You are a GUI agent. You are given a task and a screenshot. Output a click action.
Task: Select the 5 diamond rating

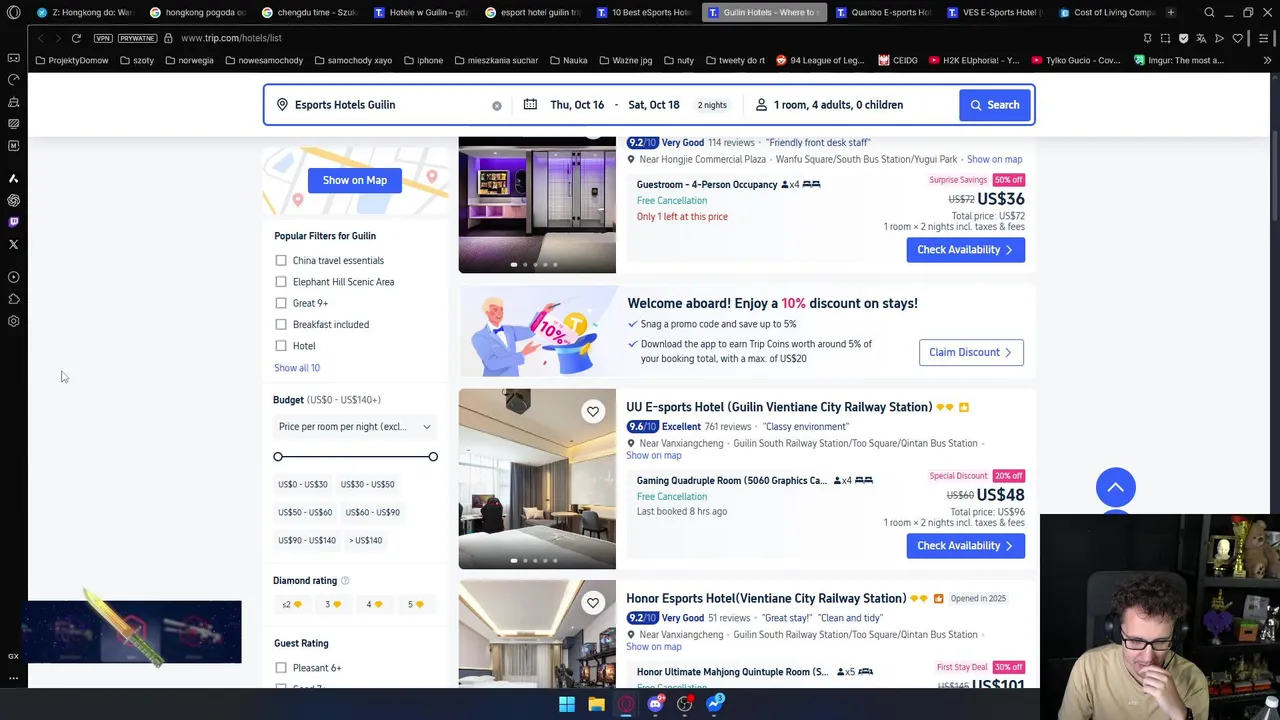(x=415, y=604)
